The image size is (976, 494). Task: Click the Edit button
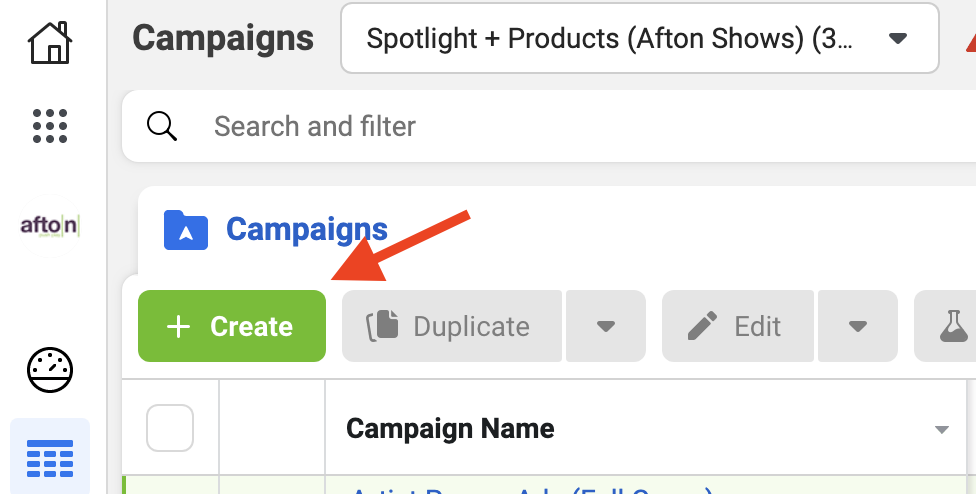click(x=738, y=326)
